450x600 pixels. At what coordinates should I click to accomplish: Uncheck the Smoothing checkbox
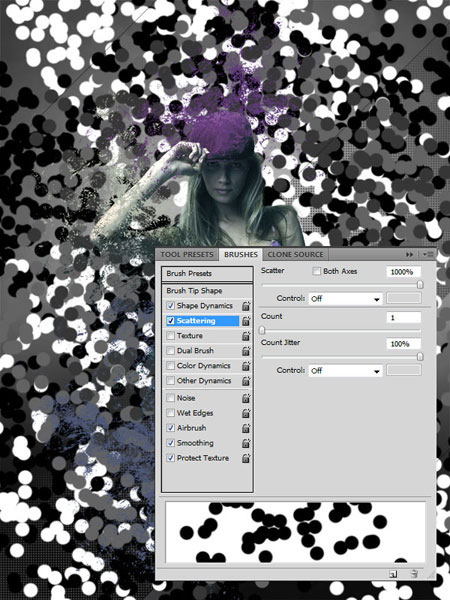[171, 443]
